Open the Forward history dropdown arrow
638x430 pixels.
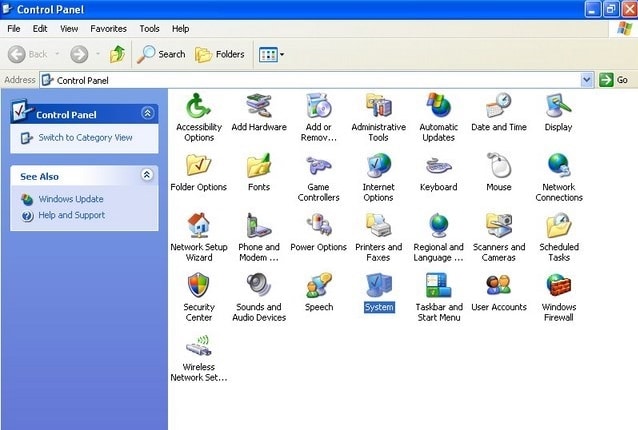pyautogui.click(x=98, y=54)
